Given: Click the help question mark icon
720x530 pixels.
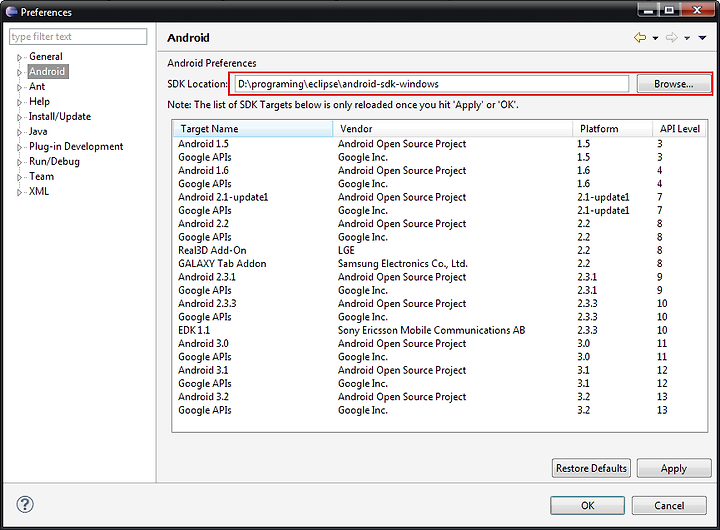Looking at the screenshot, I should click(x=25, y=504).
